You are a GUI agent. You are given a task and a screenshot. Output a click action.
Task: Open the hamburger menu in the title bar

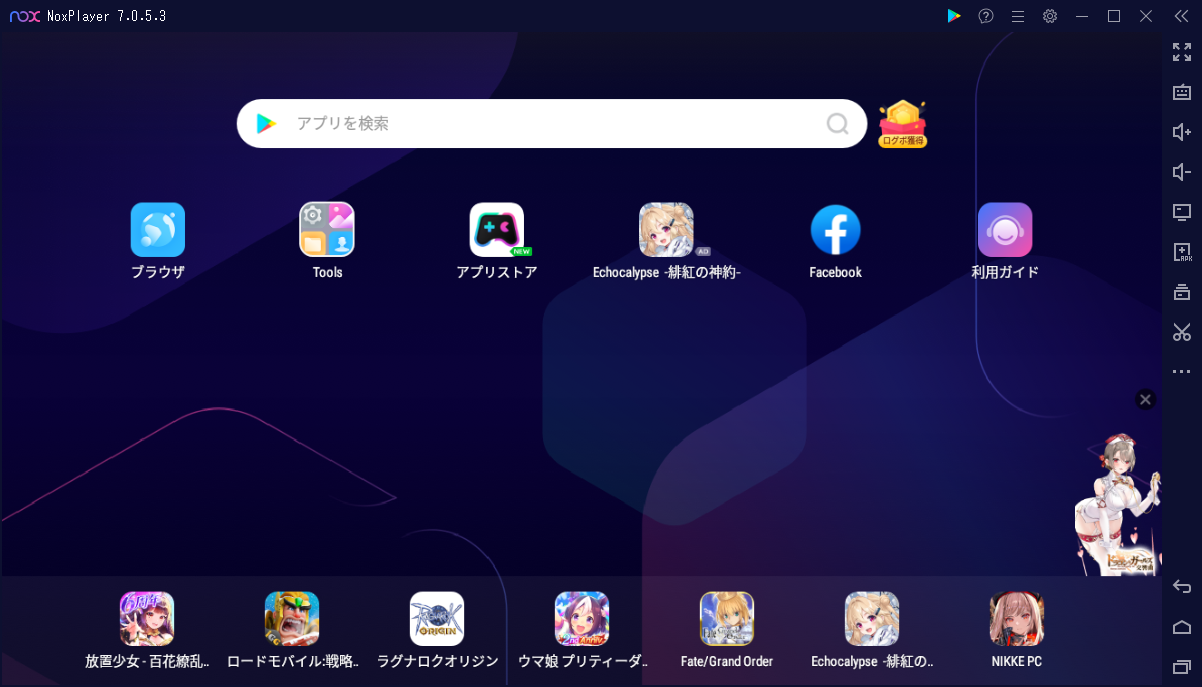click(1018, 16)
